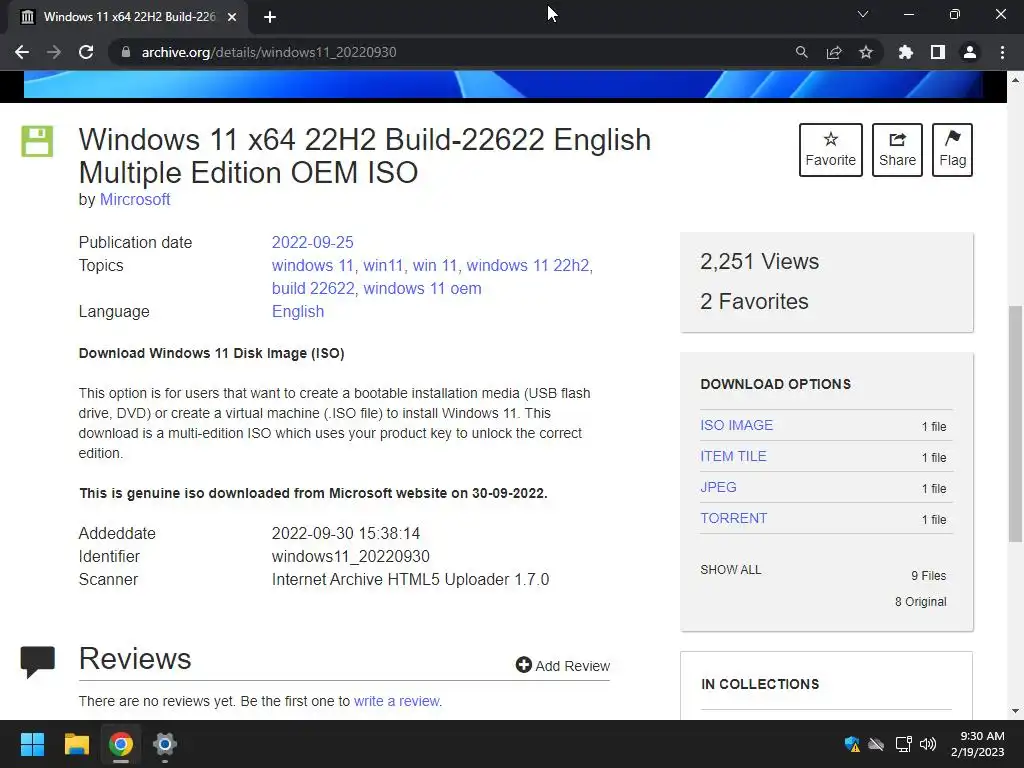The height and width of the screenshot is (768, 1024).
Task: Click identifier 'windows11_20220930' text
Action: [x=351, y=556]
